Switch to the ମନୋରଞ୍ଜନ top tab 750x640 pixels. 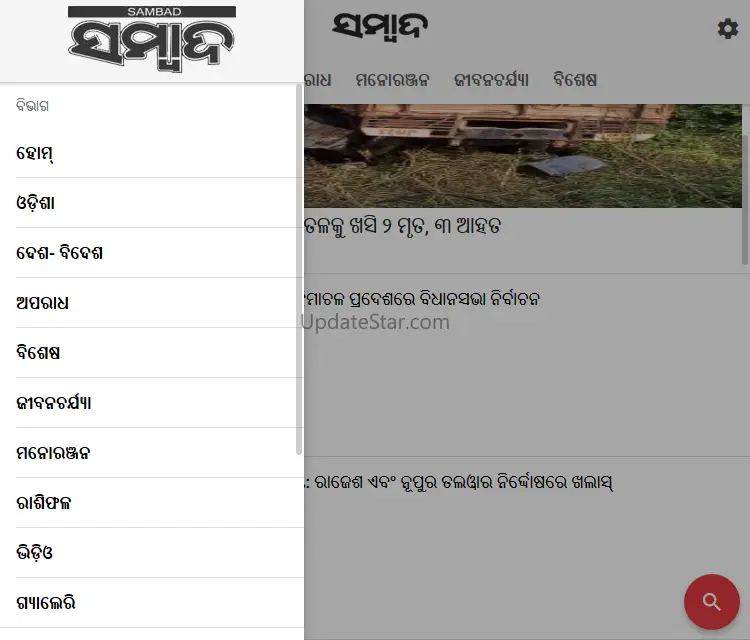pos(392,80)
